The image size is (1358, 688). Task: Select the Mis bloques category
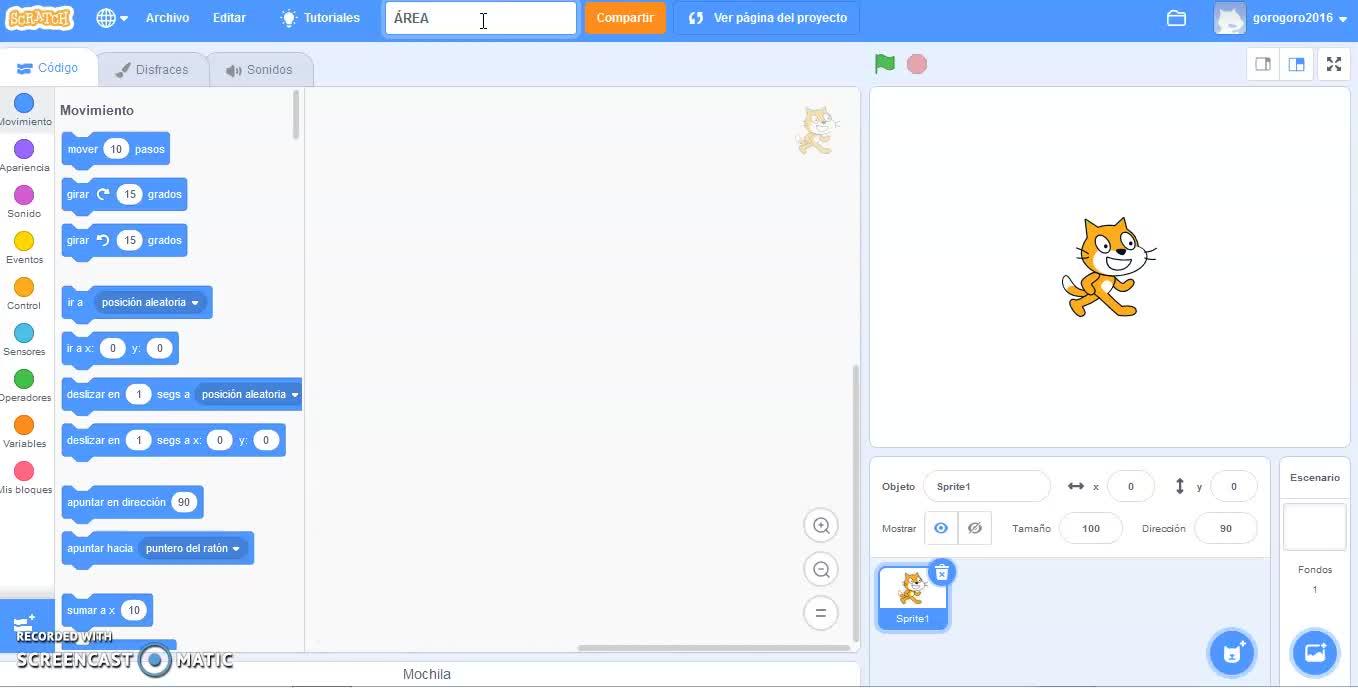[24, 478]
